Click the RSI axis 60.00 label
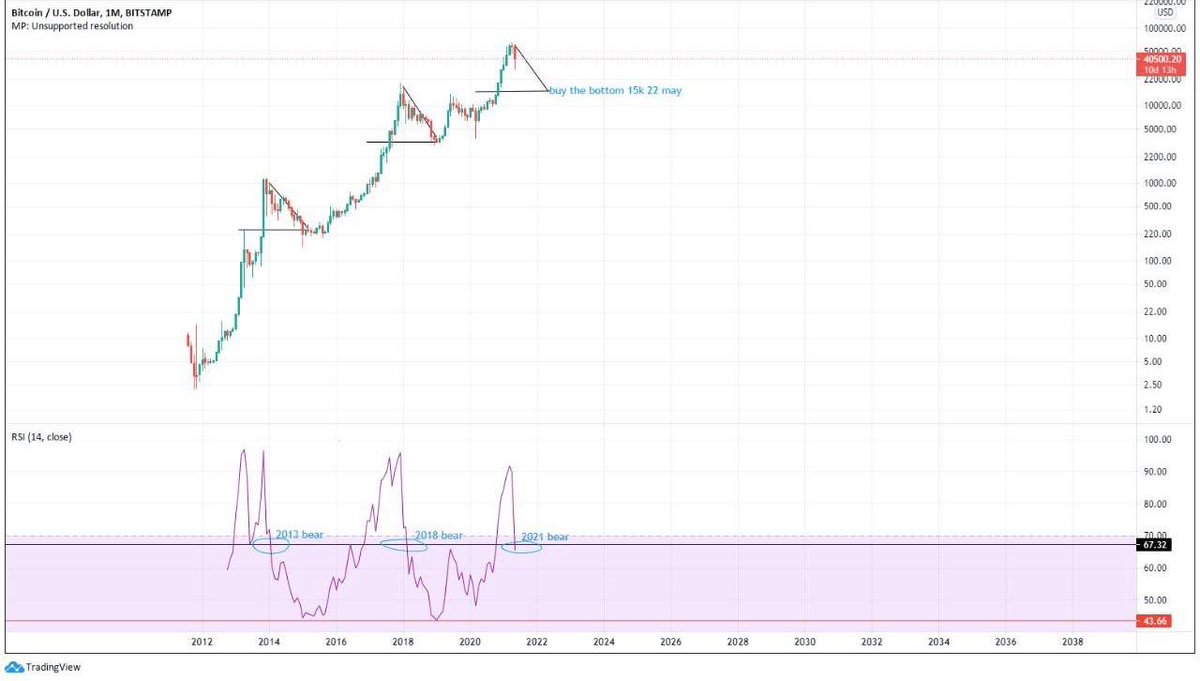The width and height of the screenshot is (1200, 681). tap(1157, 568)
